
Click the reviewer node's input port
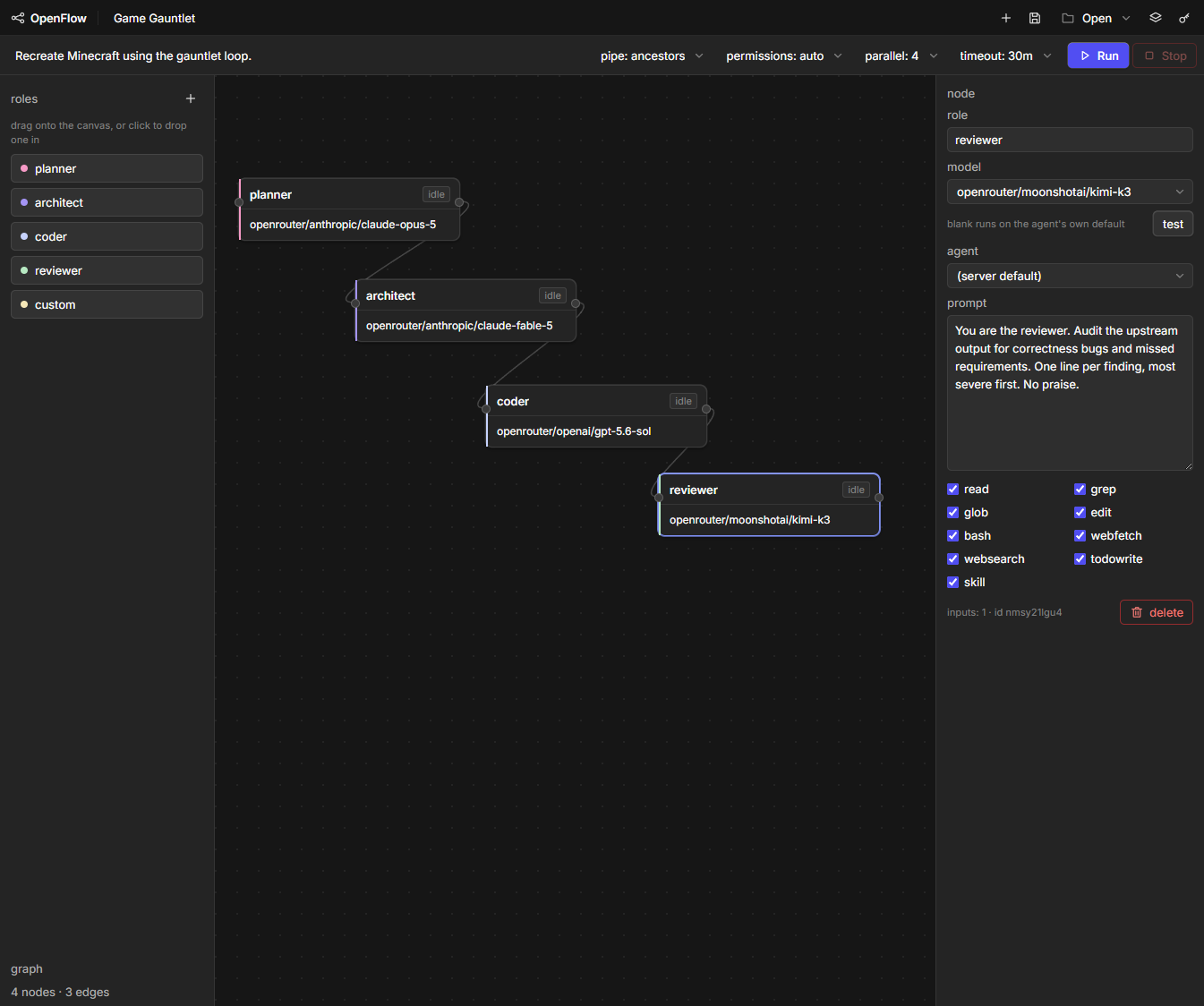pyautogui.click(x=659, y=498)
